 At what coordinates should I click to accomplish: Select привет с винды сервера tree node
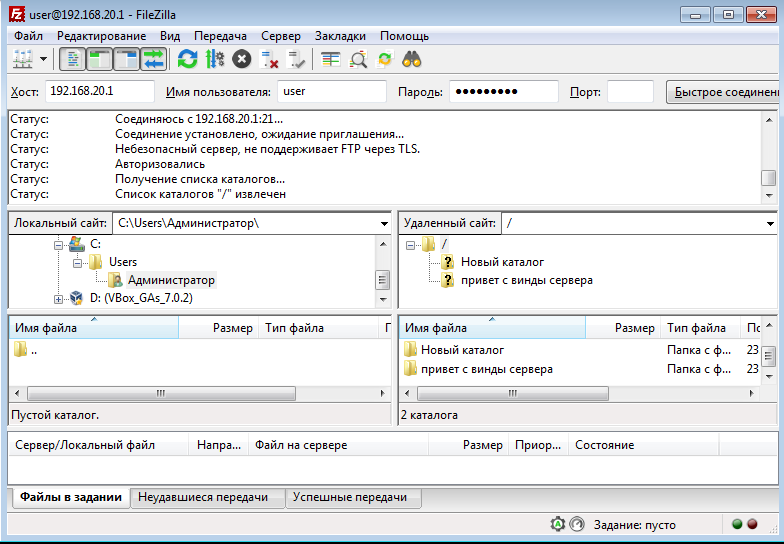coord(526,280)
